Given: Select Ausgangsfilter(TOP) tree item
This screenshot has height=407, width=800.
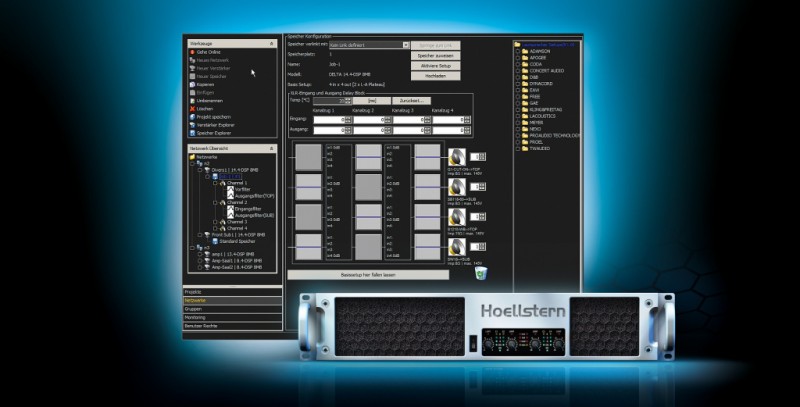Looking at the screenshot, I should coord(251,196).
